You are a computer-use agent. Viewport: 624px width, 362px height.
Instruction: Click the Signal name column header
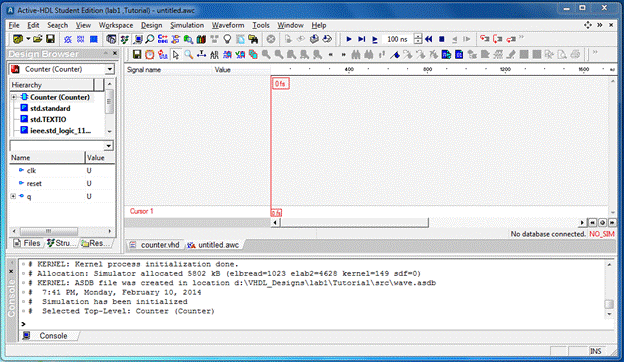coord(168,70)
